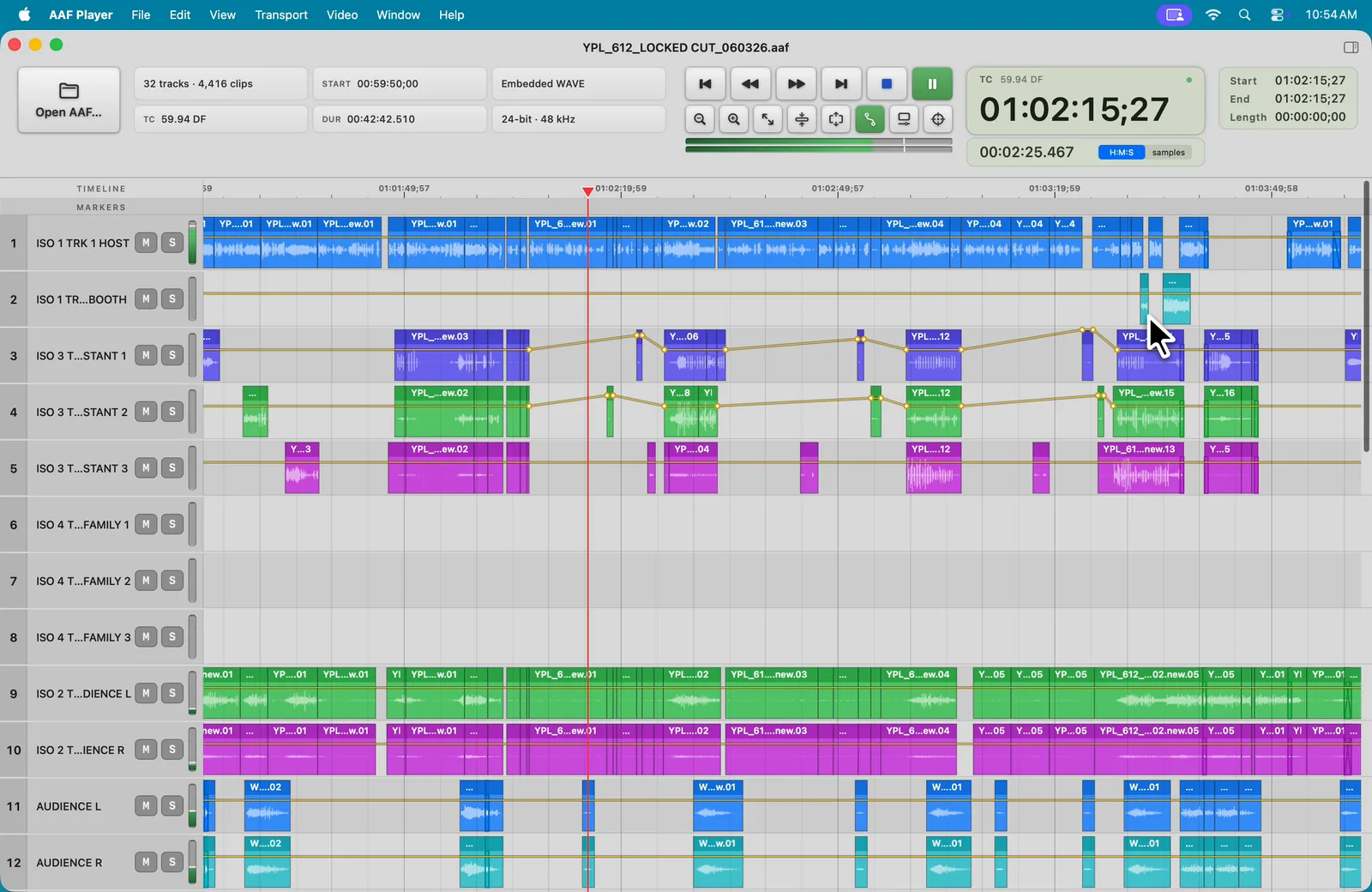Screen dimensions: 1372x892
Task: Open the File menu
Action: [141, 15]
